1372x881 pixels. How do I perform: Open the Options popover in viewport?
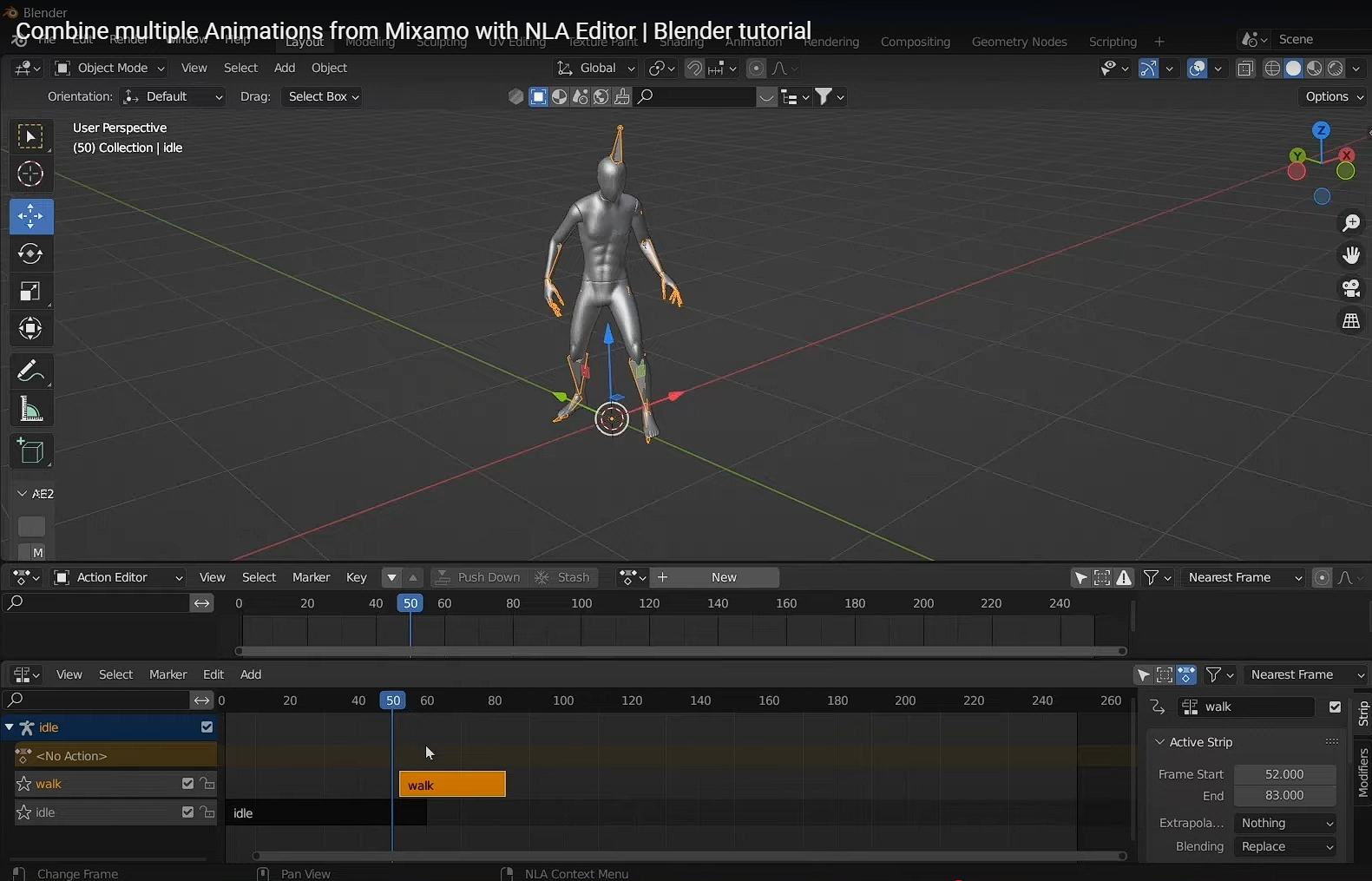click(x=1335, y=96)
